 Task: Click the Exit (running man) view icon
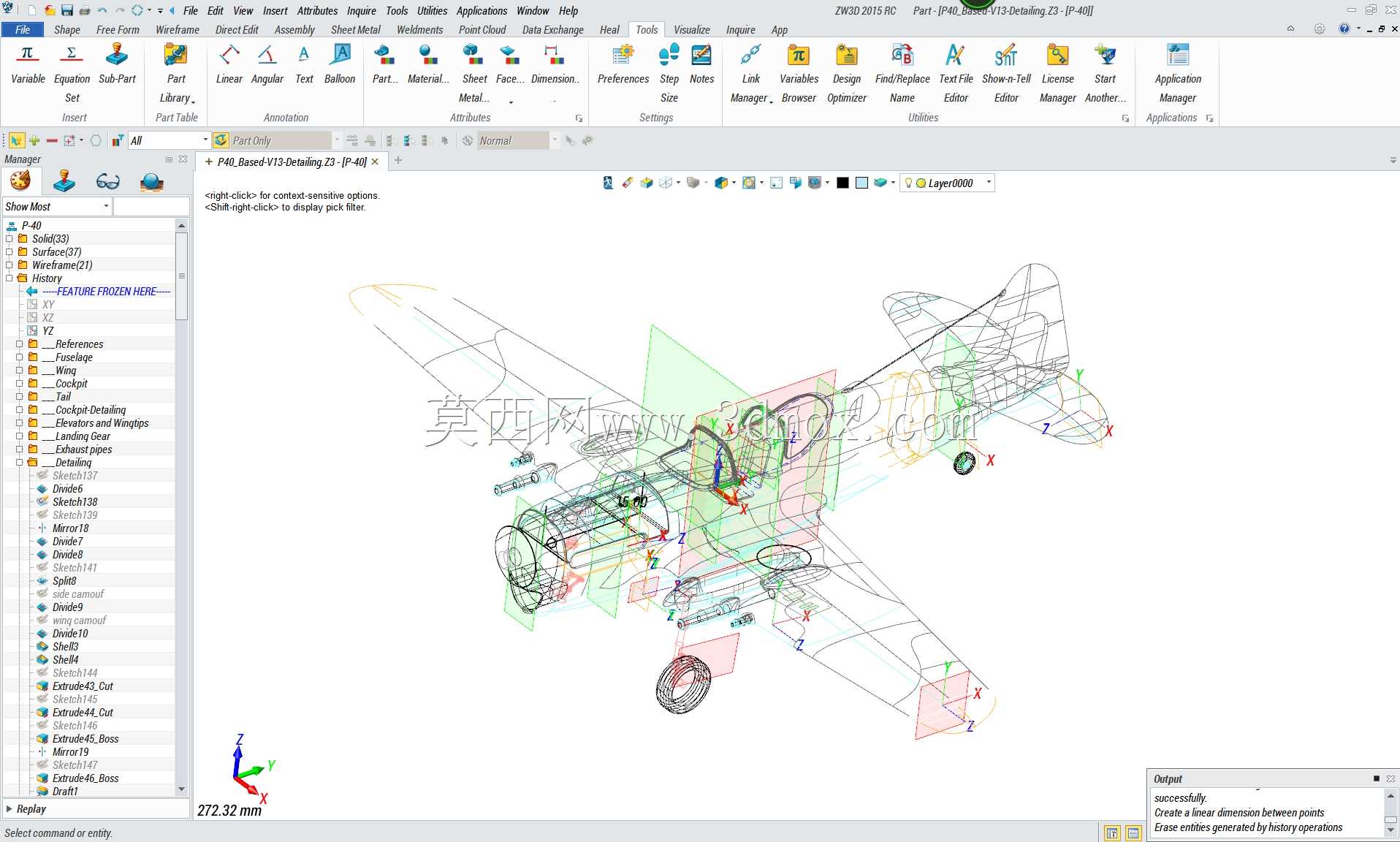tap(607, 183)
